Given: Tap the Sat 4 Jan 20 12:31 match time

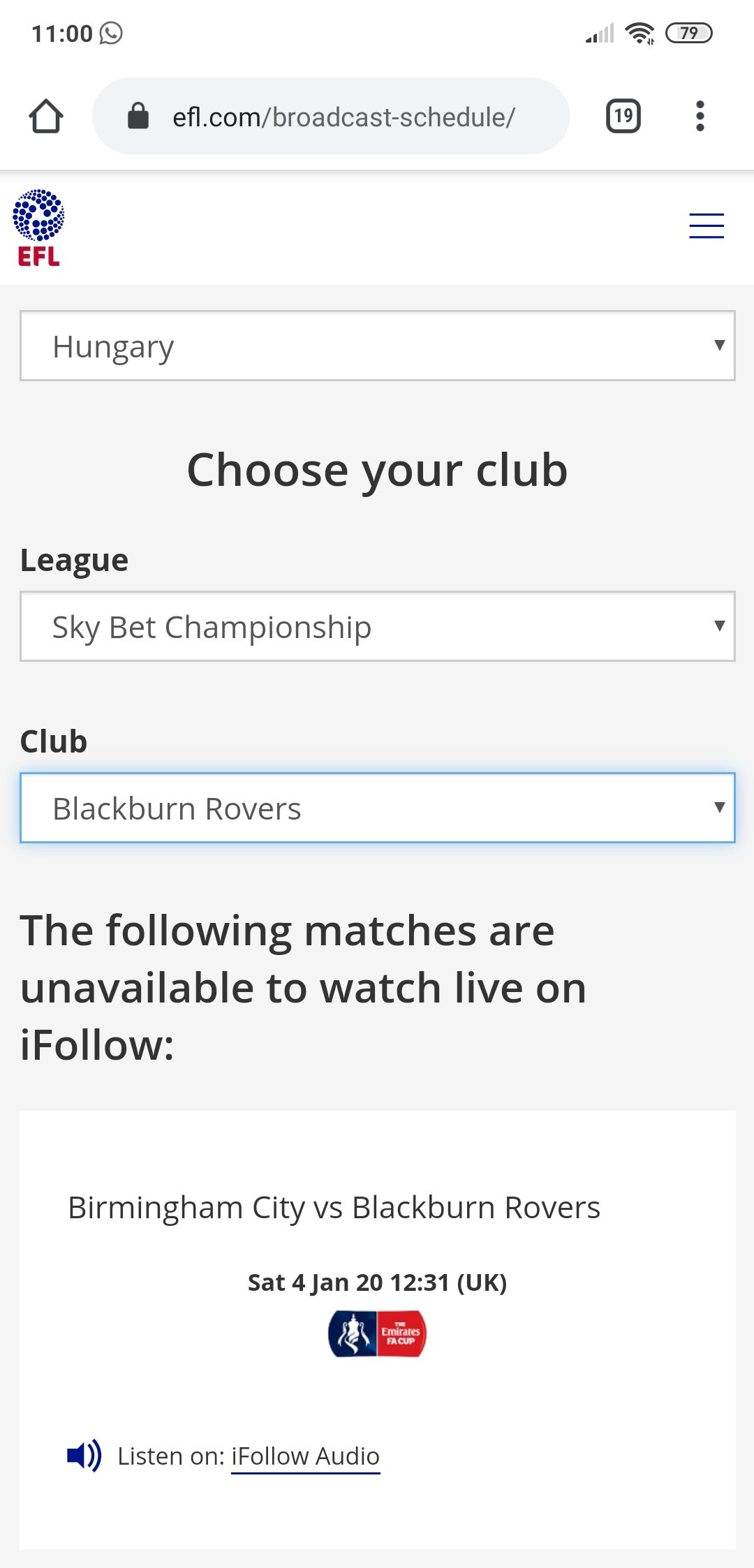Looking at the screenshot, I should (378, 1282).
